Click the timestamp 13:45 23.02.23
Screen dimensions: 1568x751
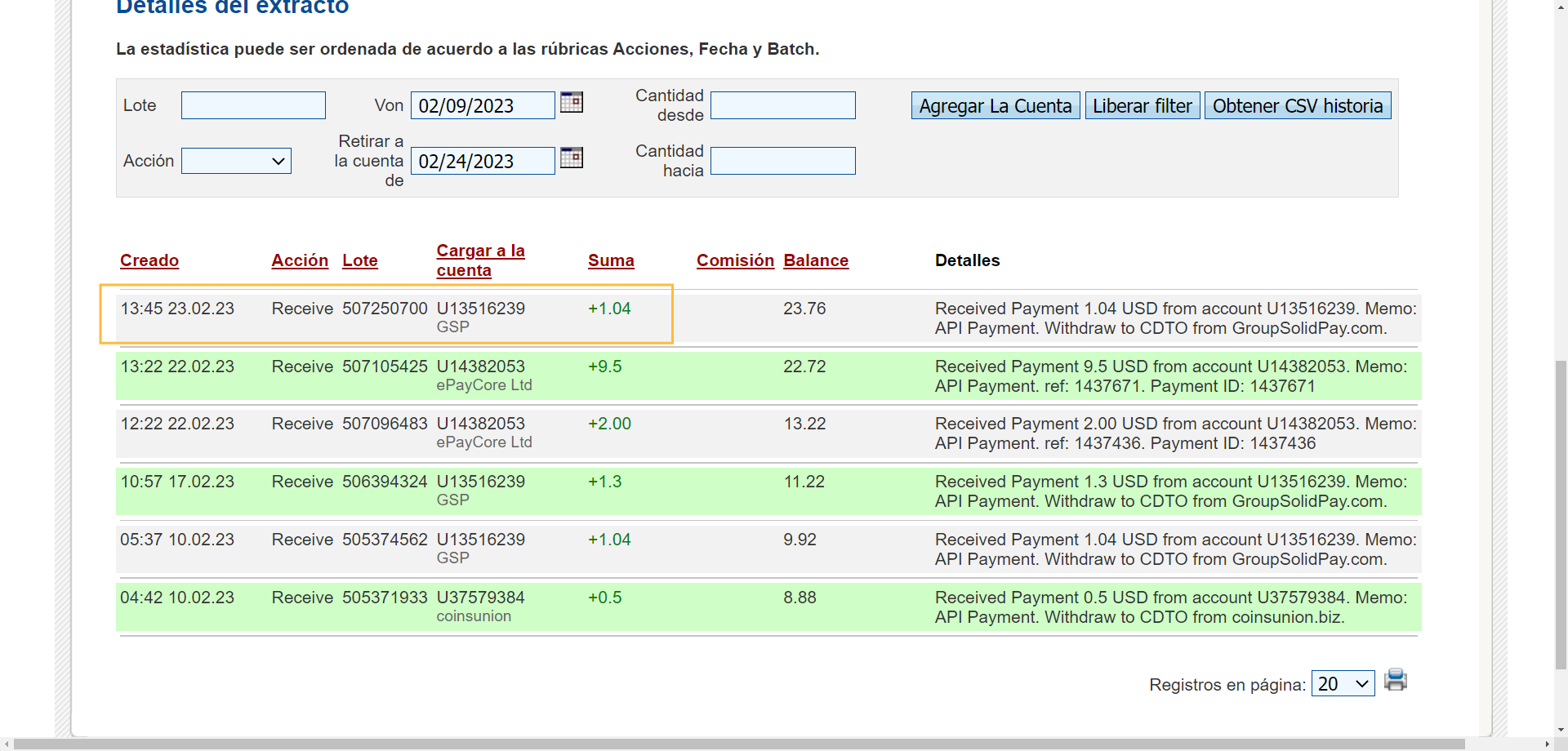177,309
